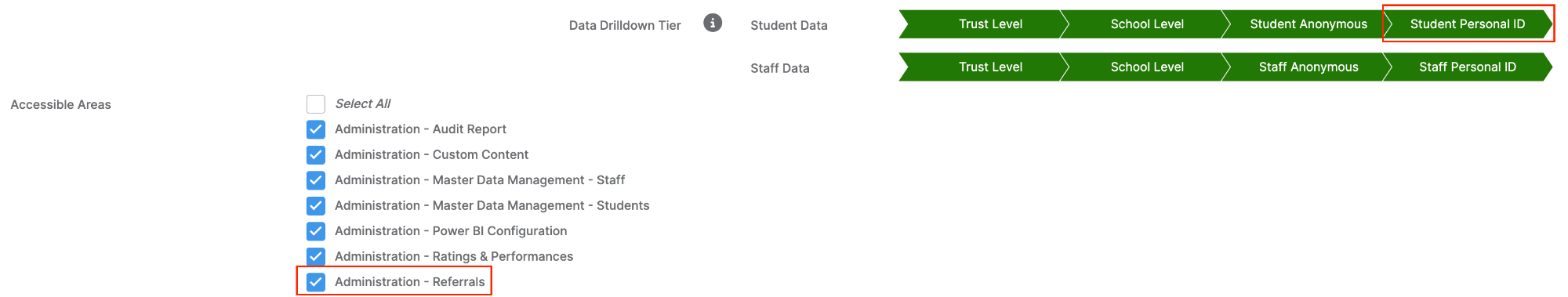
Task: Toggle Master Data Management - Students checkbox
Action: (x=316, y=206)
